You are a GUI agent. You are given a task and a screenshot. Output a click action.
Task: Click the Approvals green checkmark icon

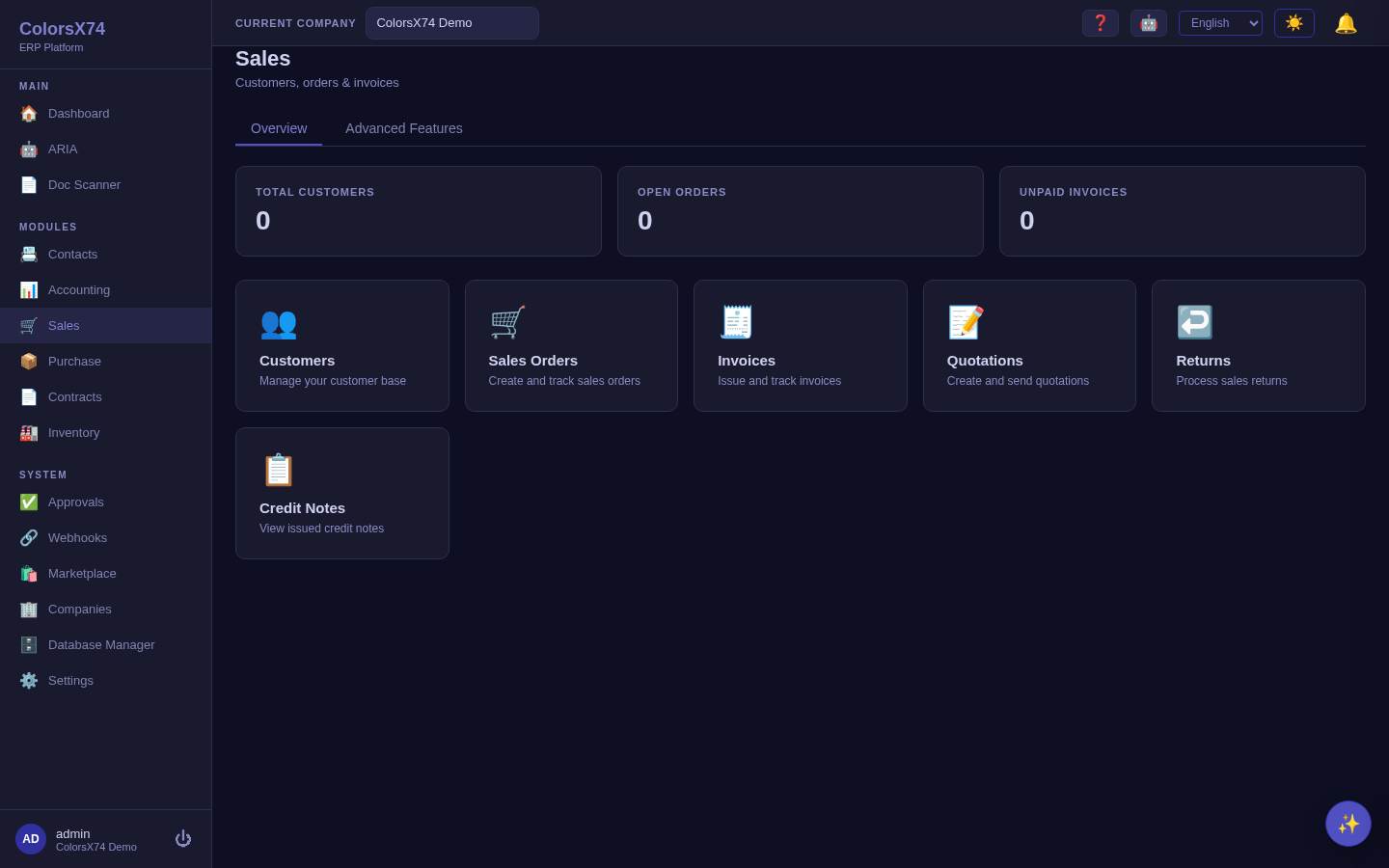tap(29, 502)
